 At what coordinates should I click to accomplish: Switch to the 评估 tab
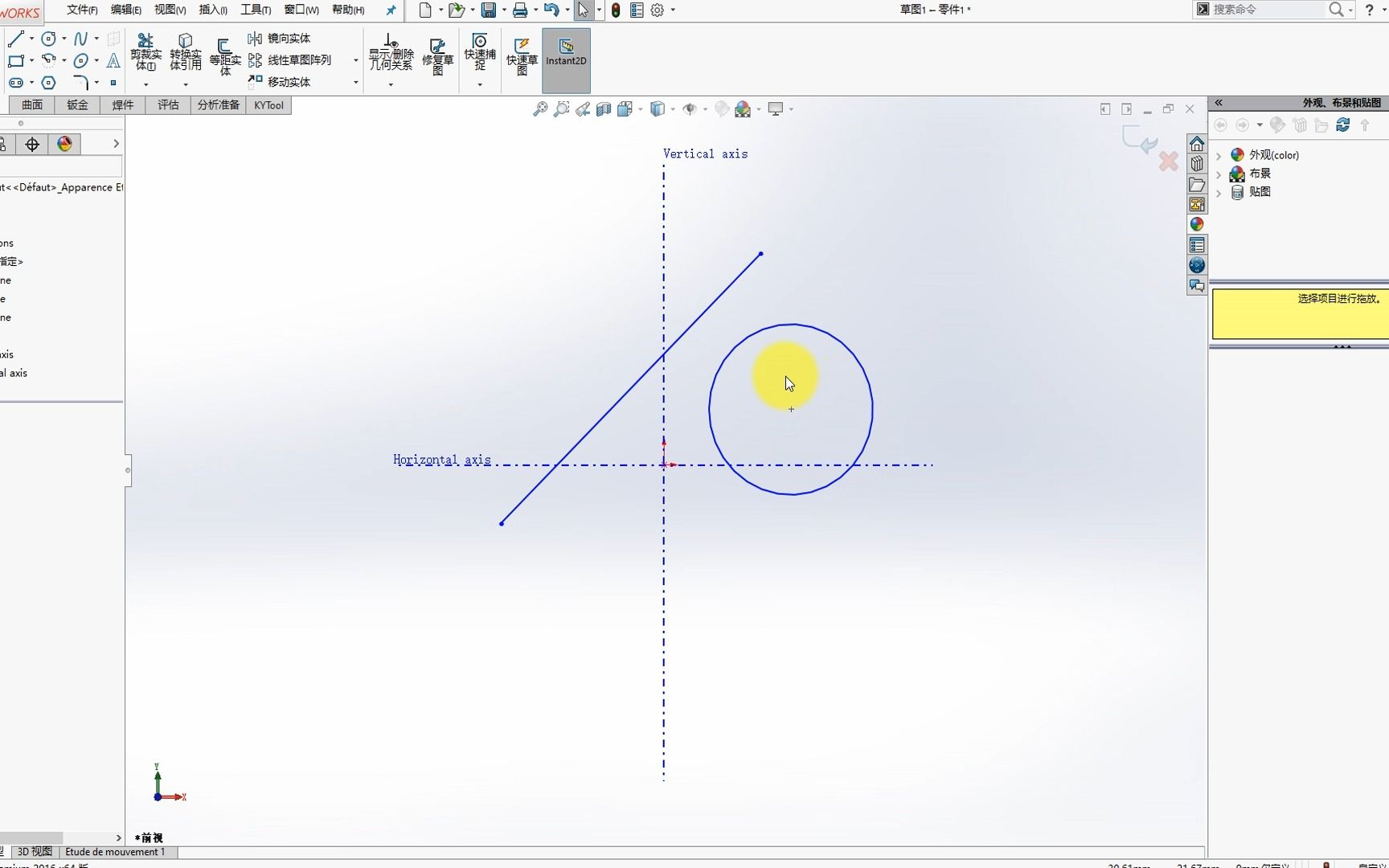(x=168, y=105)
